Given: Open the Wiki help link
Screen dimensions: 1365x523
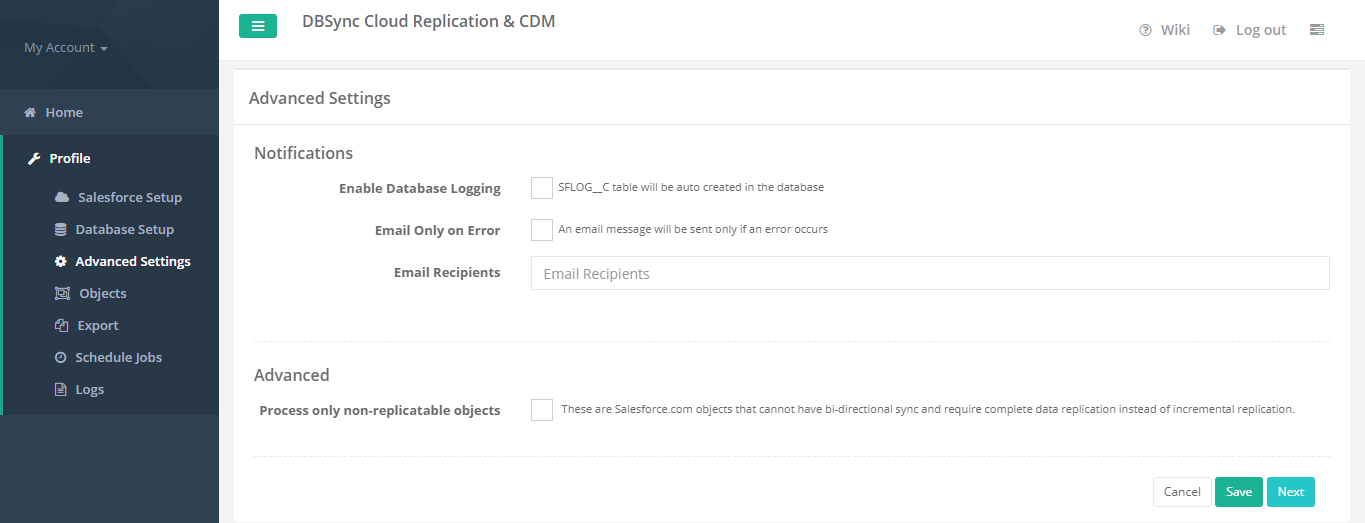Looking at the screenshot, I should point(1165,30).
